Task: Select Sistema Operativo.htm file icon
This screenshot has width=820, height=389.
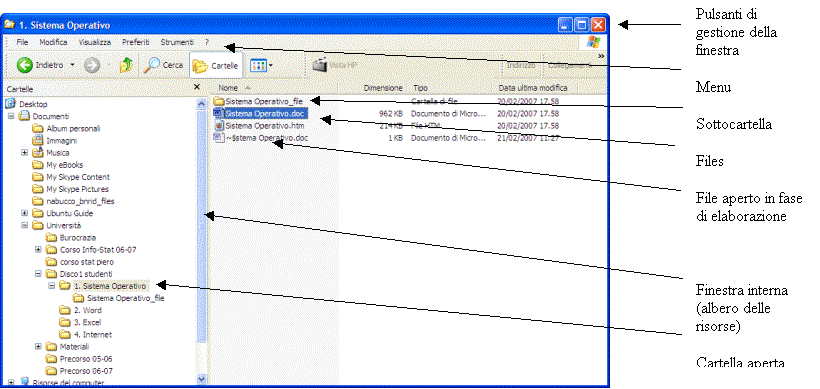Action: pyautogui.click(x=219, y=126)
